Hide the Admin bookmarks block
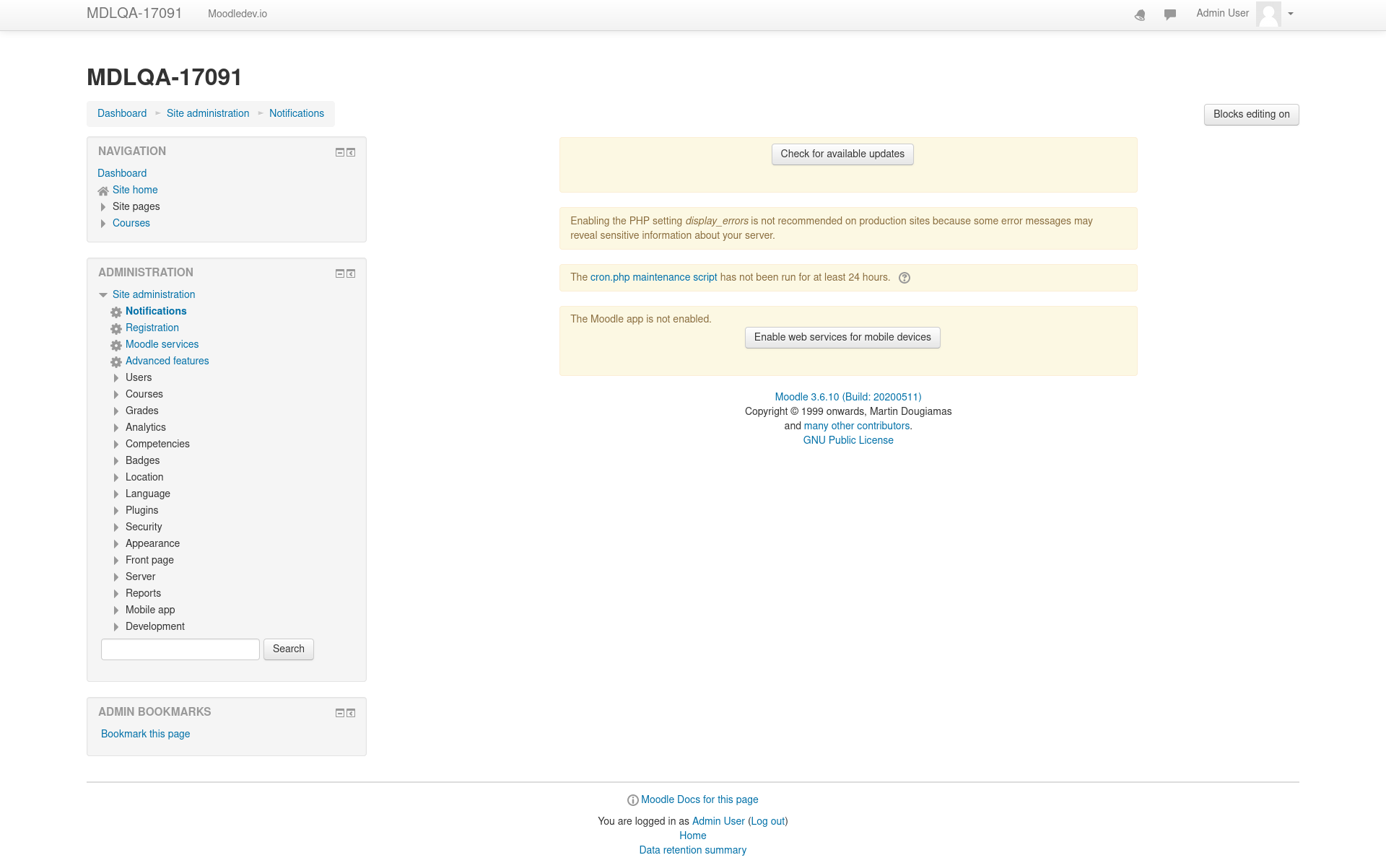Viewport: 1386px width, 868px height. coord(340,713)
